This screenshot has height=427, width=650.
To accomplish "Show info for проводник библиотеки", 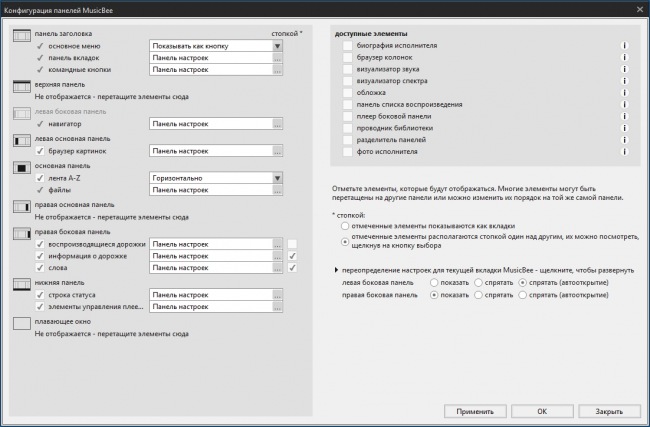I will pos(624,128).
